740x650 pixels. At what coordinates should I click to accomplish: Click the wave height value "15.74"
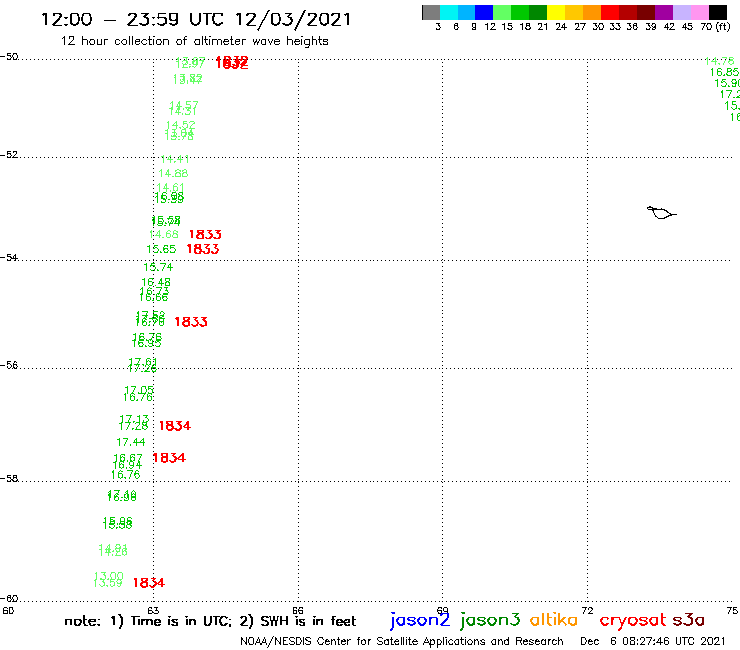pyautogui.click(x=159, y=267)
